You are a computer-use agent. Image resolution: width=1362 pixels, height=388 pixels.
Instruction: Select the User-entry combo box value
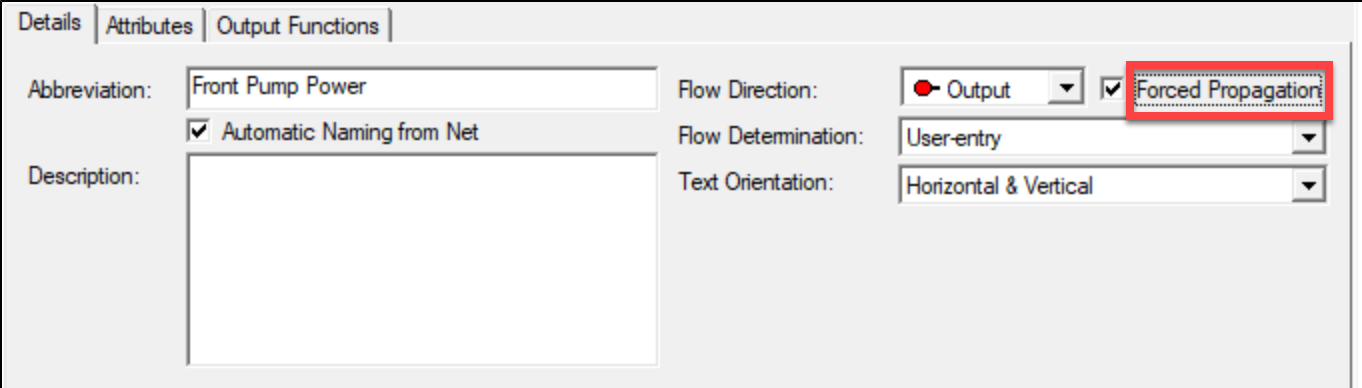[1096, 138]
